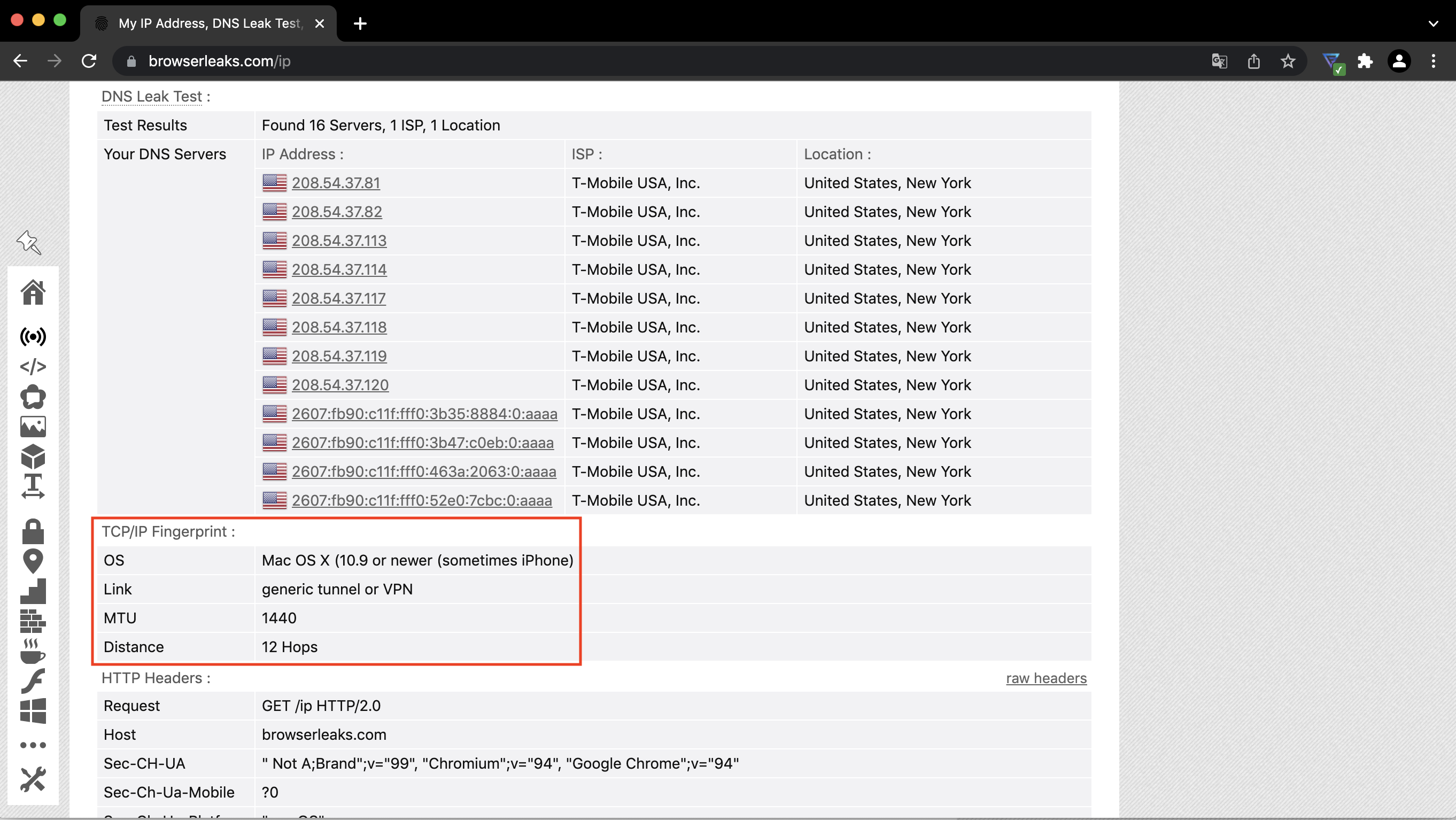The height and width of the screenshot is (820, 1456).
Task: Click the canvas image sidebar icon
Action: click(x=33, y=427)
